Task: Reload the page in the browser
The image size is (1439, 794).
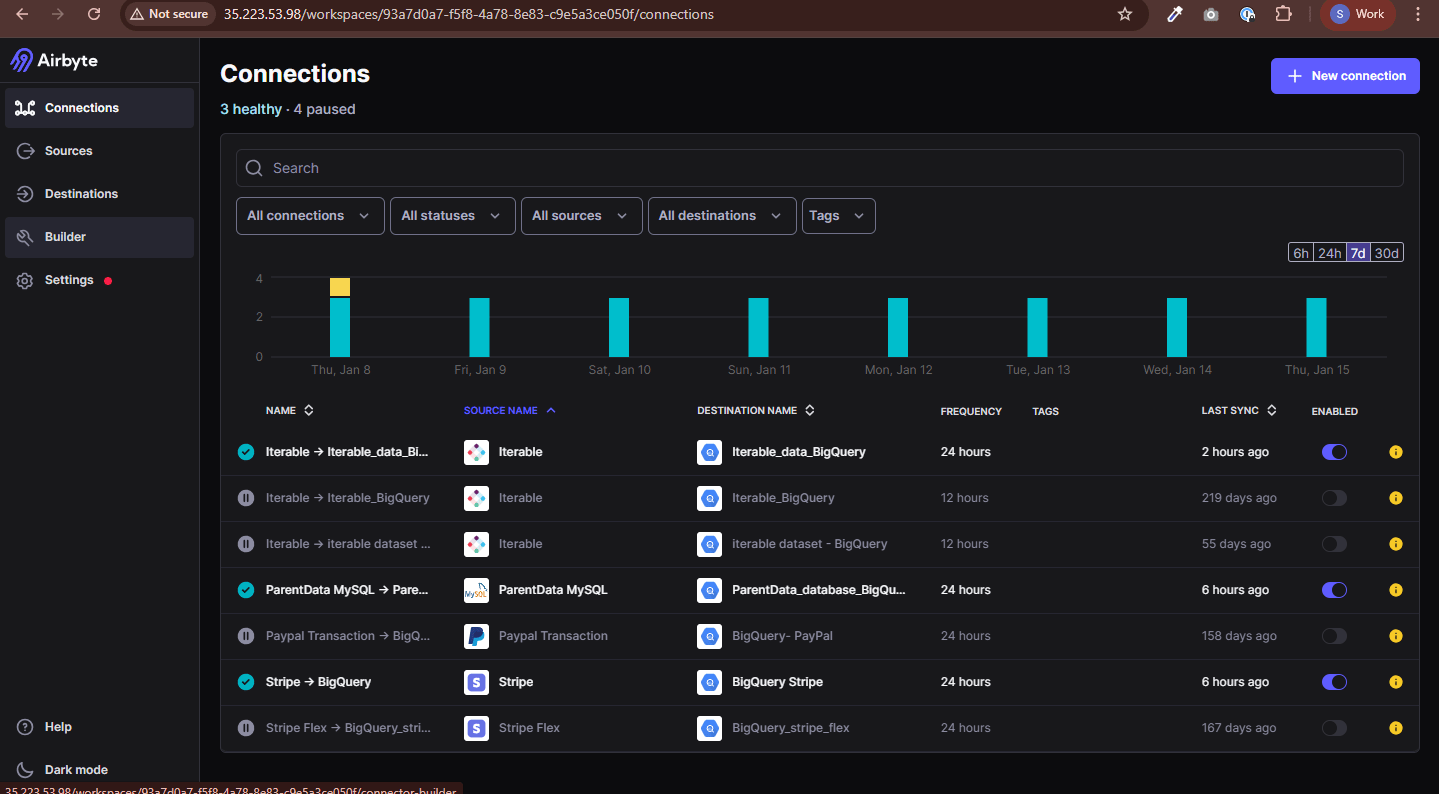Action: pyautogui.click(x=94, y=14)
